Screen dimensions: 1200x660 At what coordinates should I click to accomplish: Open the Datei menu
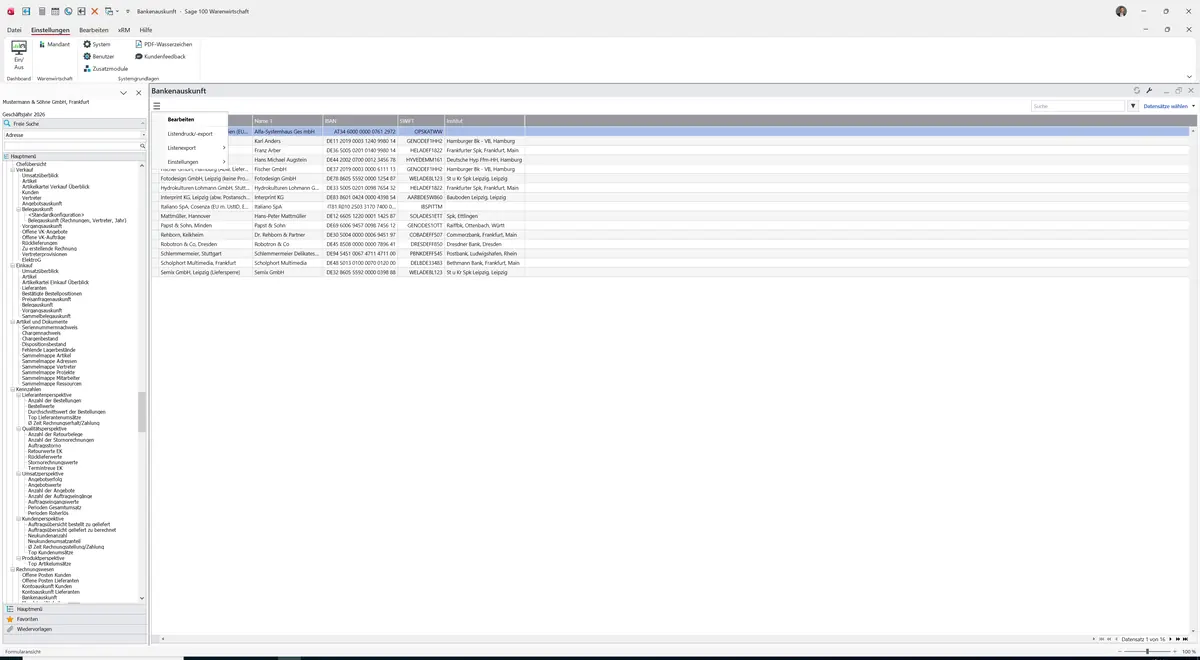[x=14, y=30]
